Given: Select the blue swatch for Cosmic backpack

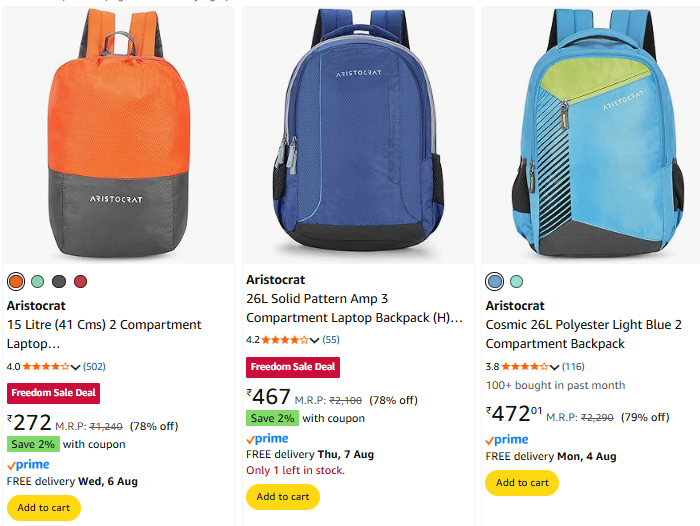Looking at the screenshot, I should (494, 281).
